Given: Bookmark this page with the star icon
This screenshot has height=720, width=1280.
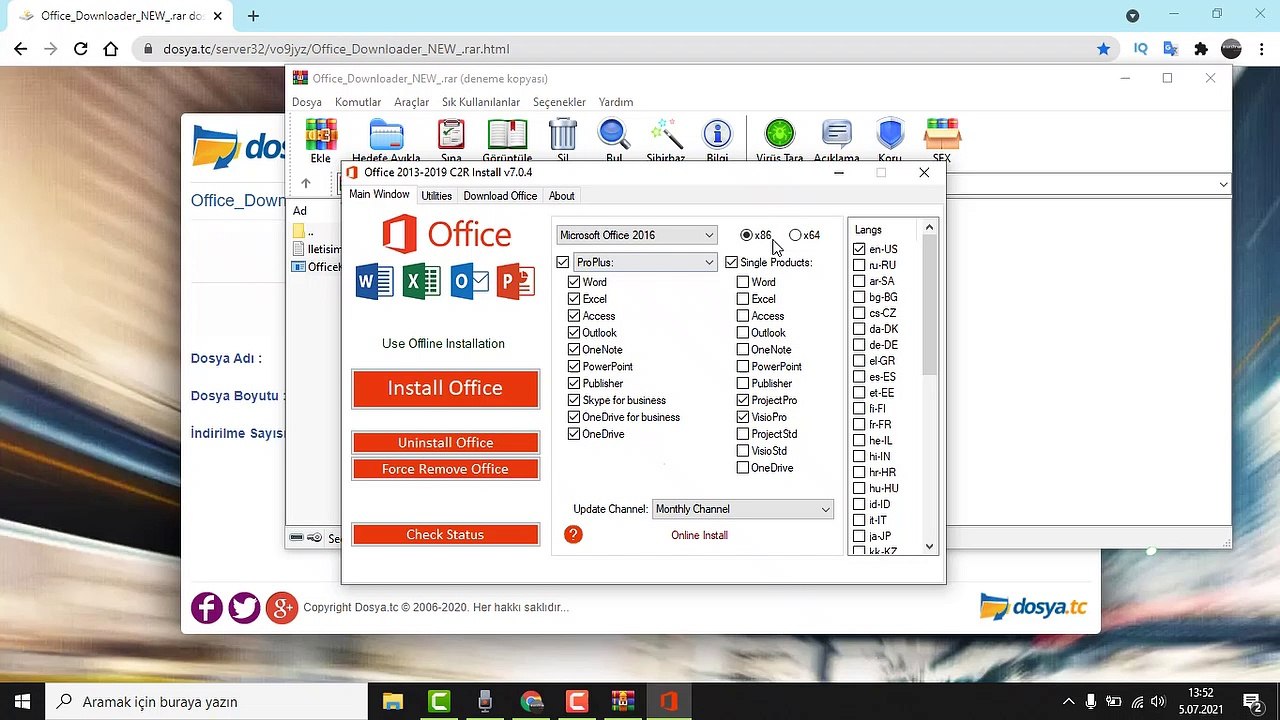Looking at the screenshot, I should pyautogui.click(x=1103, y=49).
